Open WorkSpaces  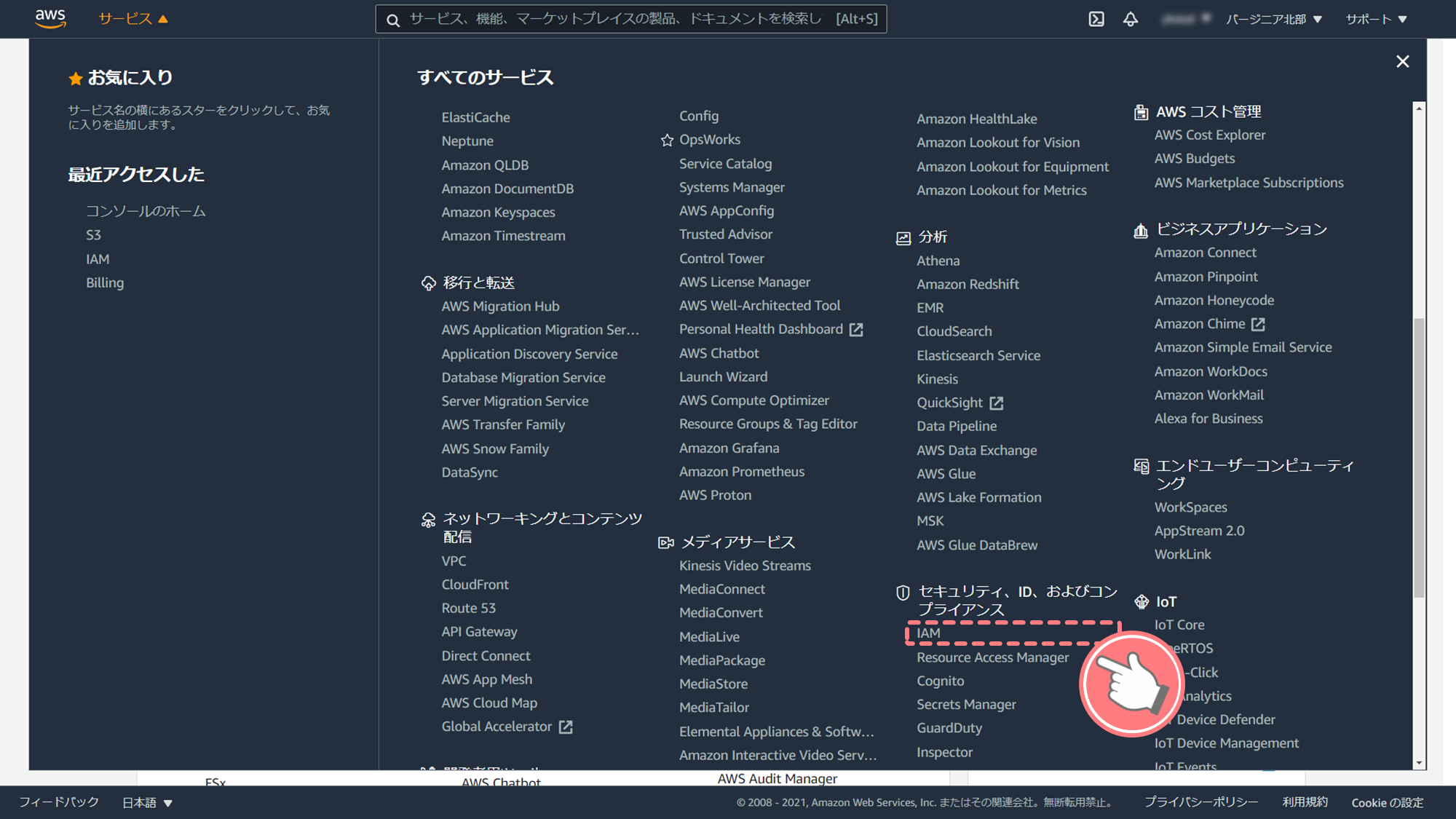click(1190, 507)
